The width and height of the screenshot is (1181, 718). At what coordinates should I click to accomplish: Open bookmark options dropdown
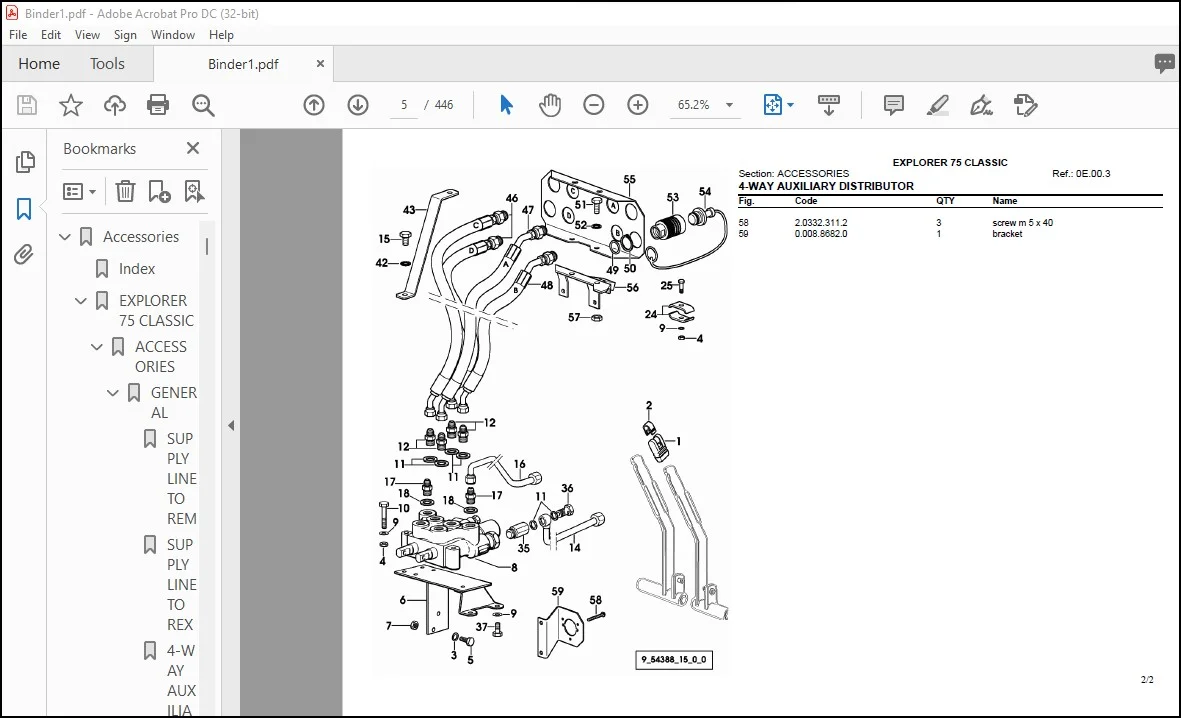[79, 191]
